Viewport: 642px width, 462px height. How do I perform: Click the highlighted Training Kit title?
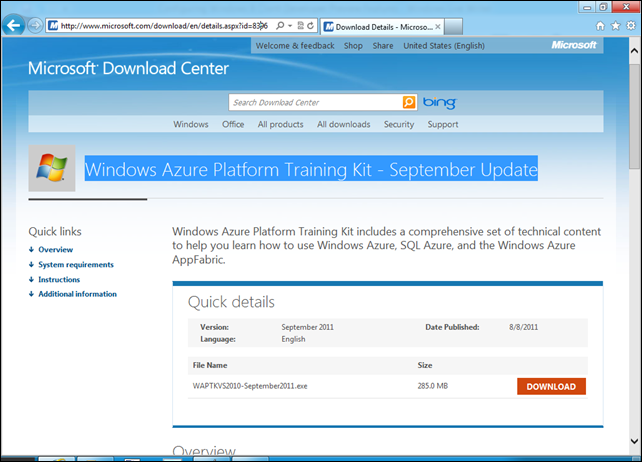click(x=311, y=168)
